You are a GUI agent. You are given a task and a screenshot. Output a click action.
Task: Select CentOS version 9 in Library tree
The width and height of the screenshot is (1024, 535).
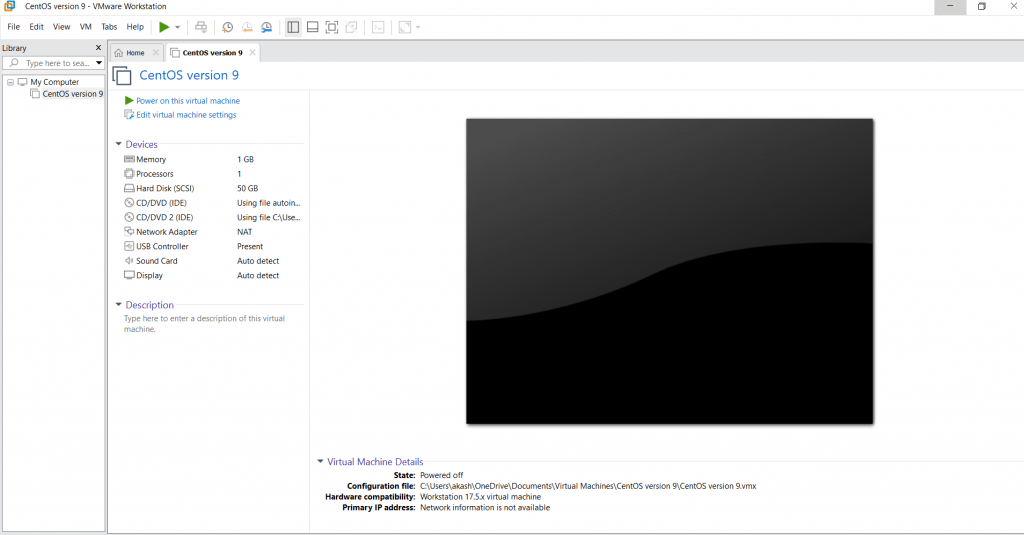pyautogui.click(x=72, y=94)
